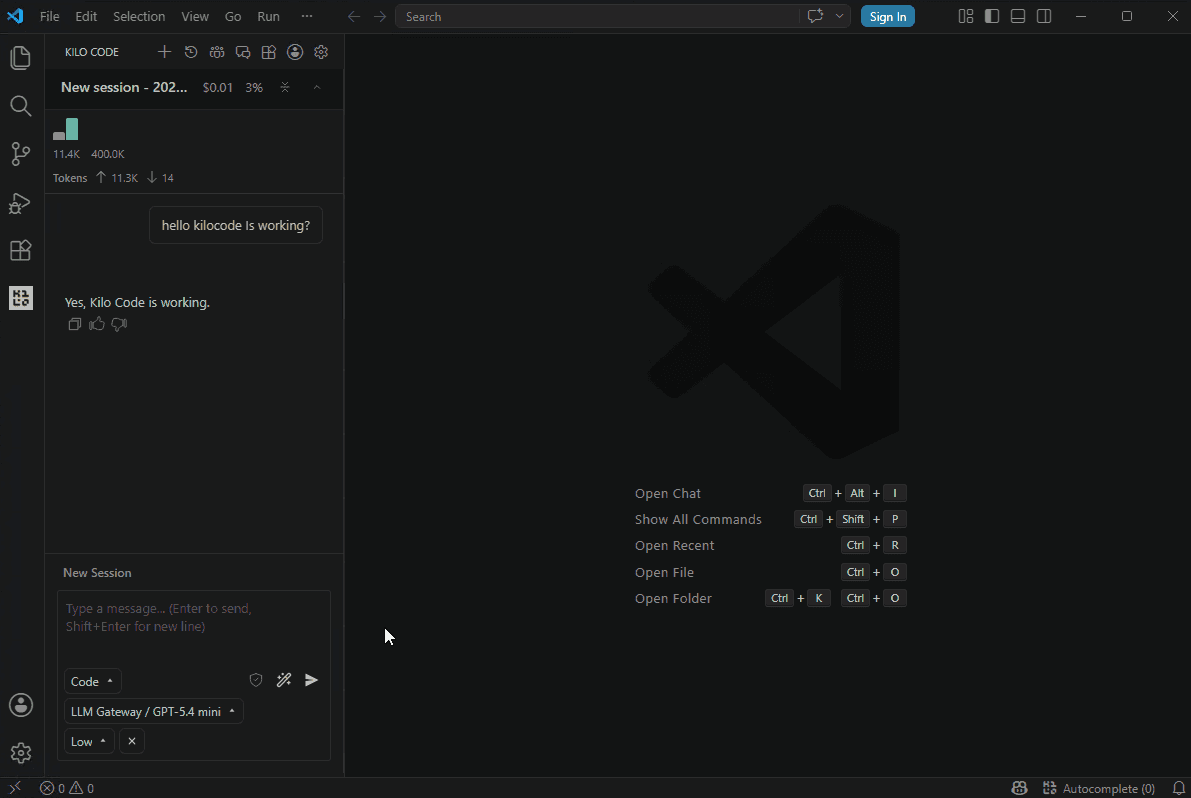
Task: Select the Kilo Code activity bar icon
Action: [21, 298]
